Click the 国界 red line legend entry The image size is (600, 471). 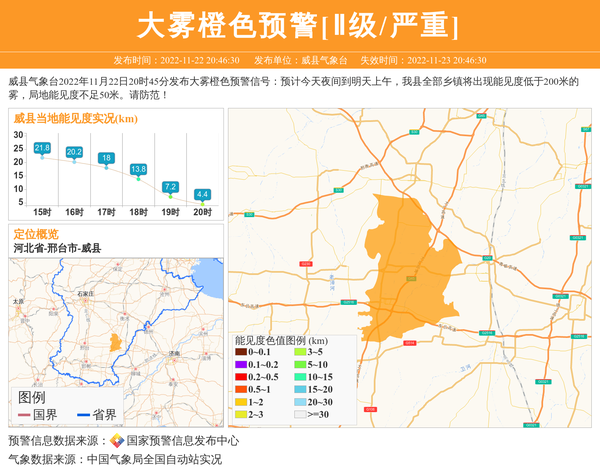36,415
